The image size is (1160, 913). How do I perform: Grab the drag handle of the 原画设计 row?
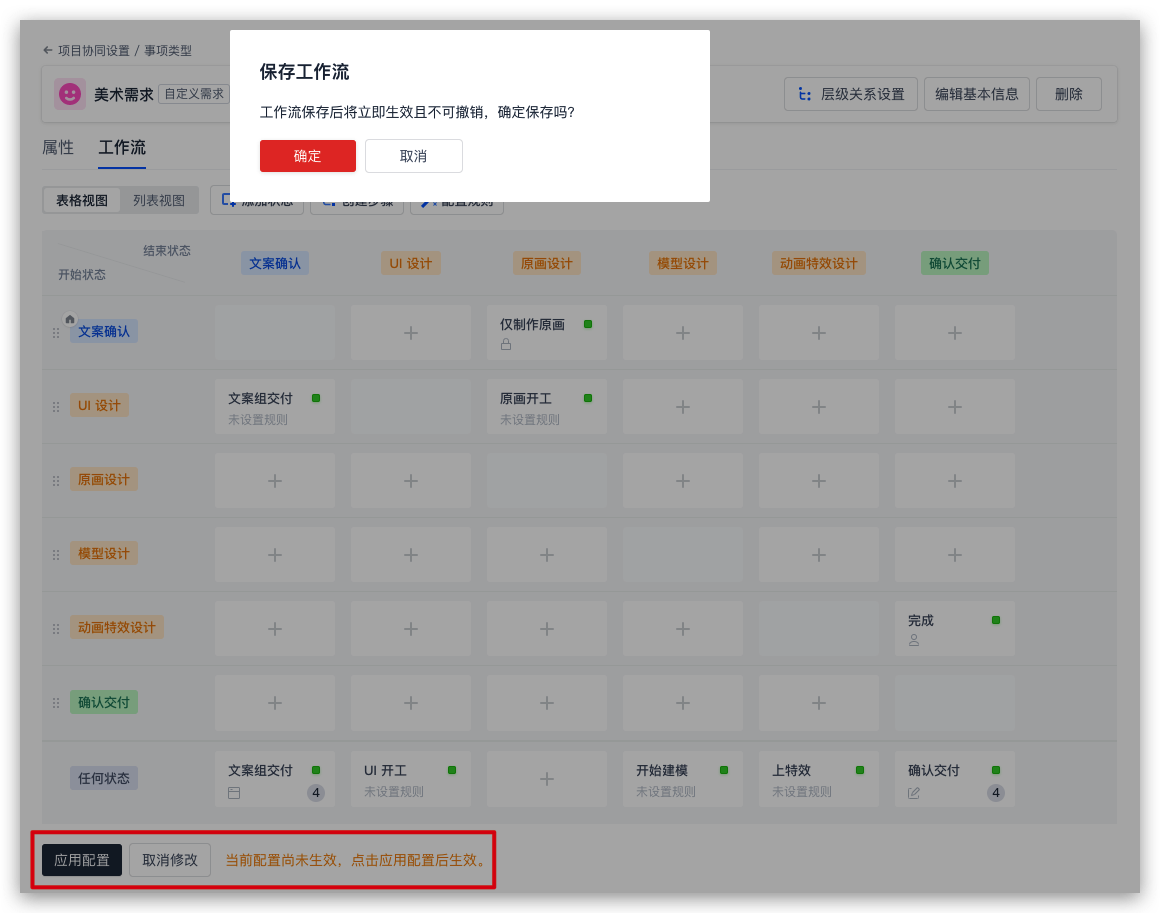(x=56, y=481)
